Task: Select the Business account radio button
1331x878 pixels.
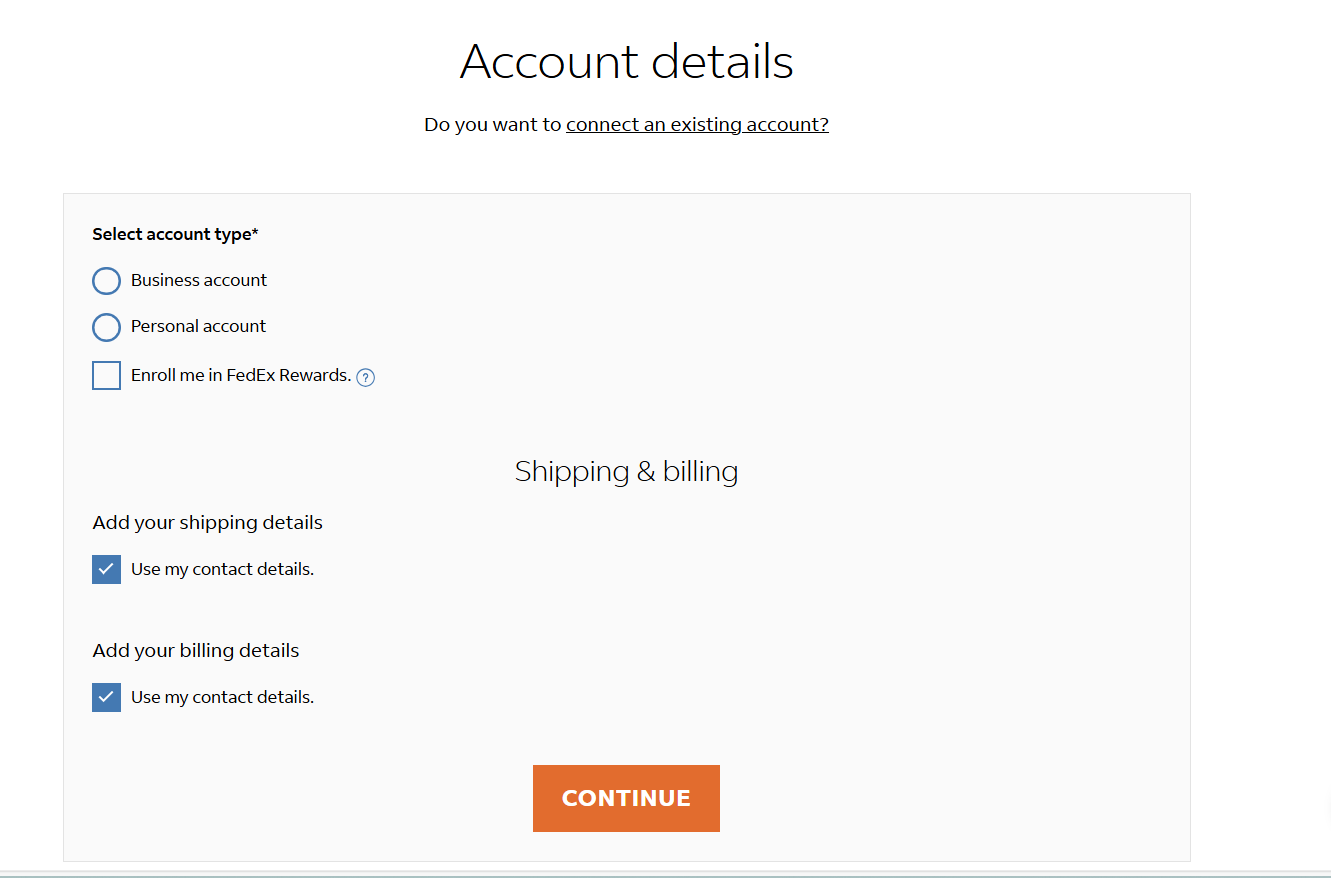Action: (106, 281)
